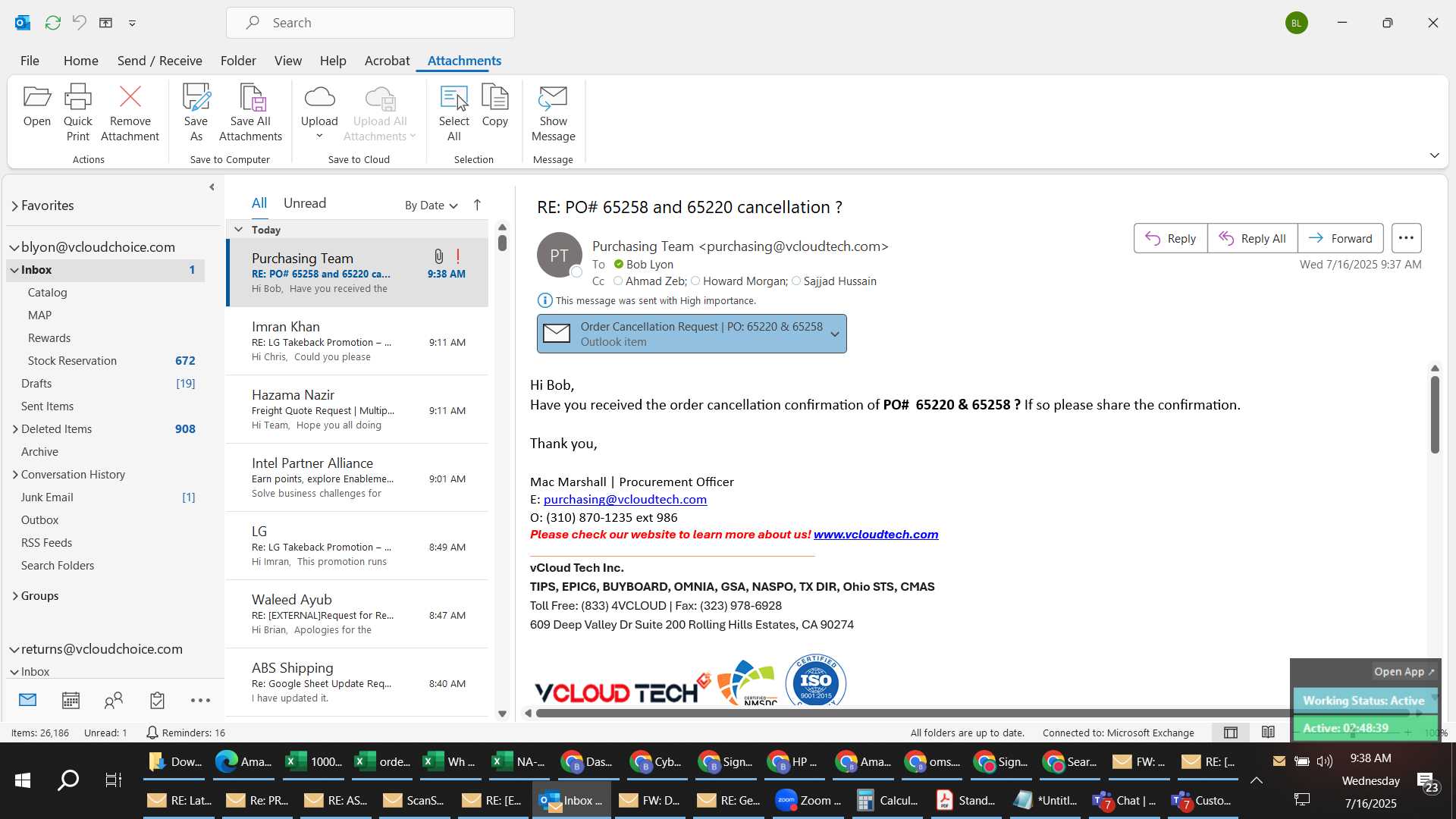
Task: Open People contacts from navigation bar
Action: tap(114, 700)
